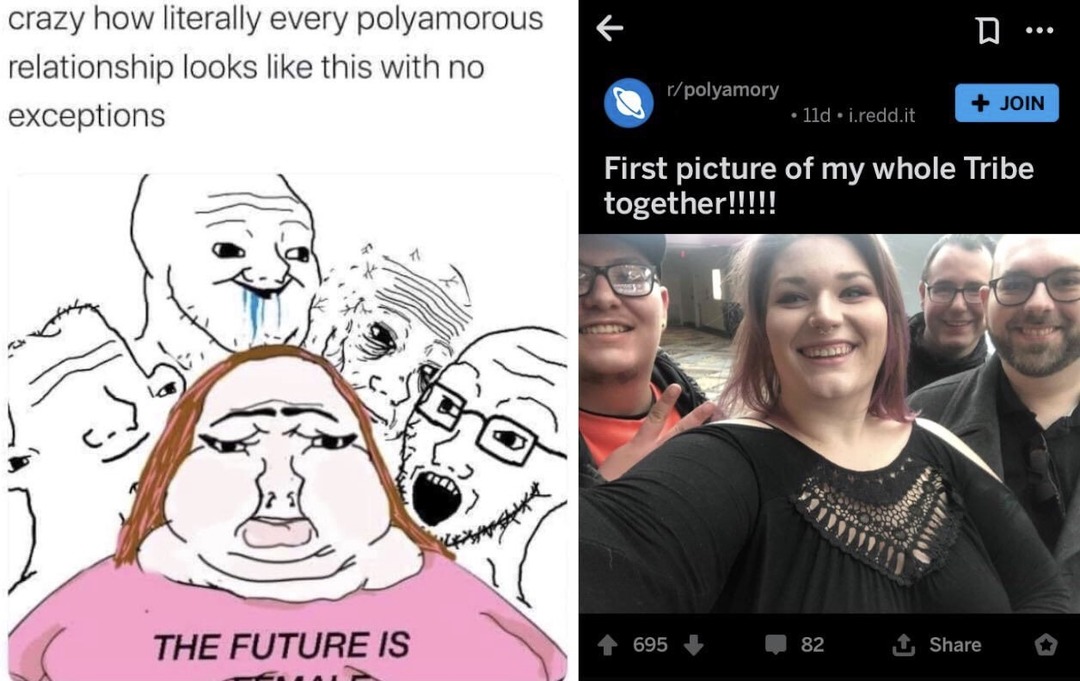The image size is (1080, 681).
Task: Open the post title 'First picture of my whole Tribe'
Action: point(818,169)
